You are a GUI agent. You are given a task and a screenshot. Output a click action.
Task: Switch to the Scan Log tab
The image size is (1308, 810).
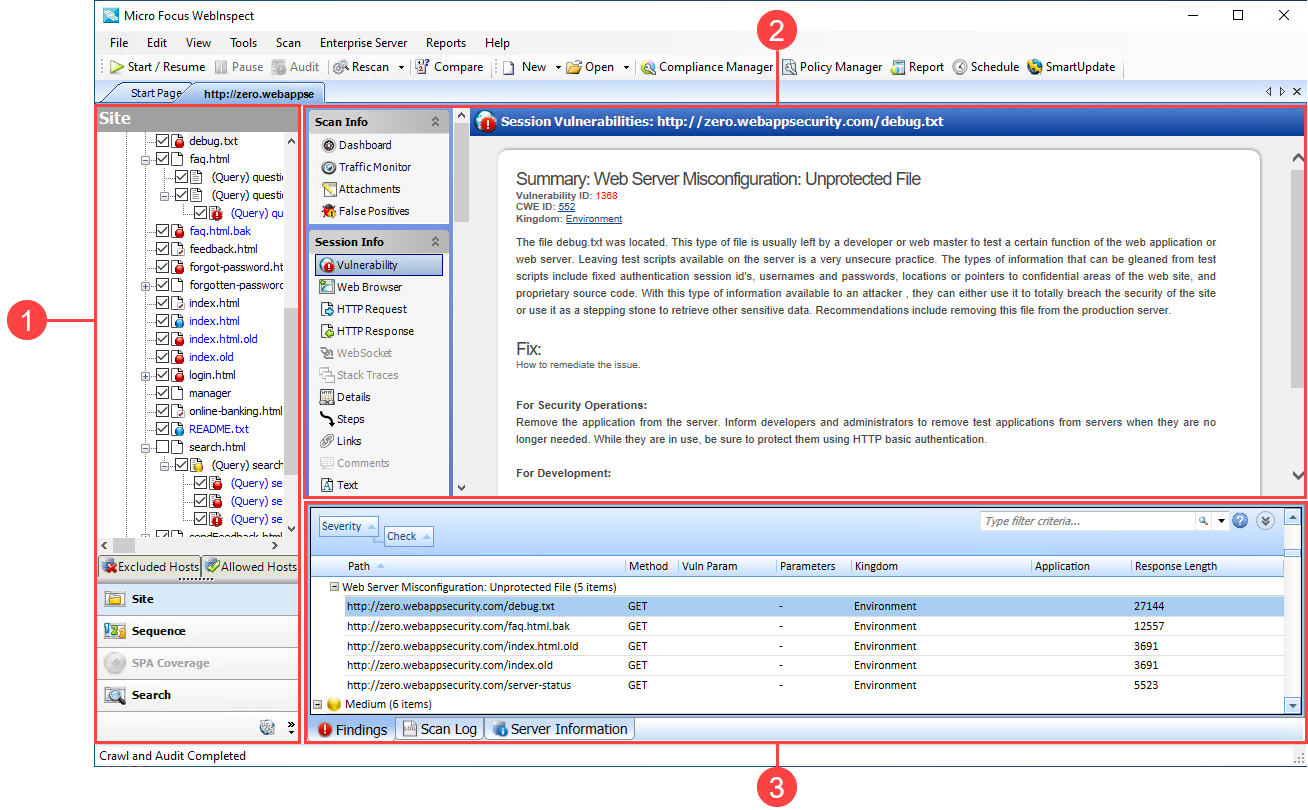[x=439, y=729]
